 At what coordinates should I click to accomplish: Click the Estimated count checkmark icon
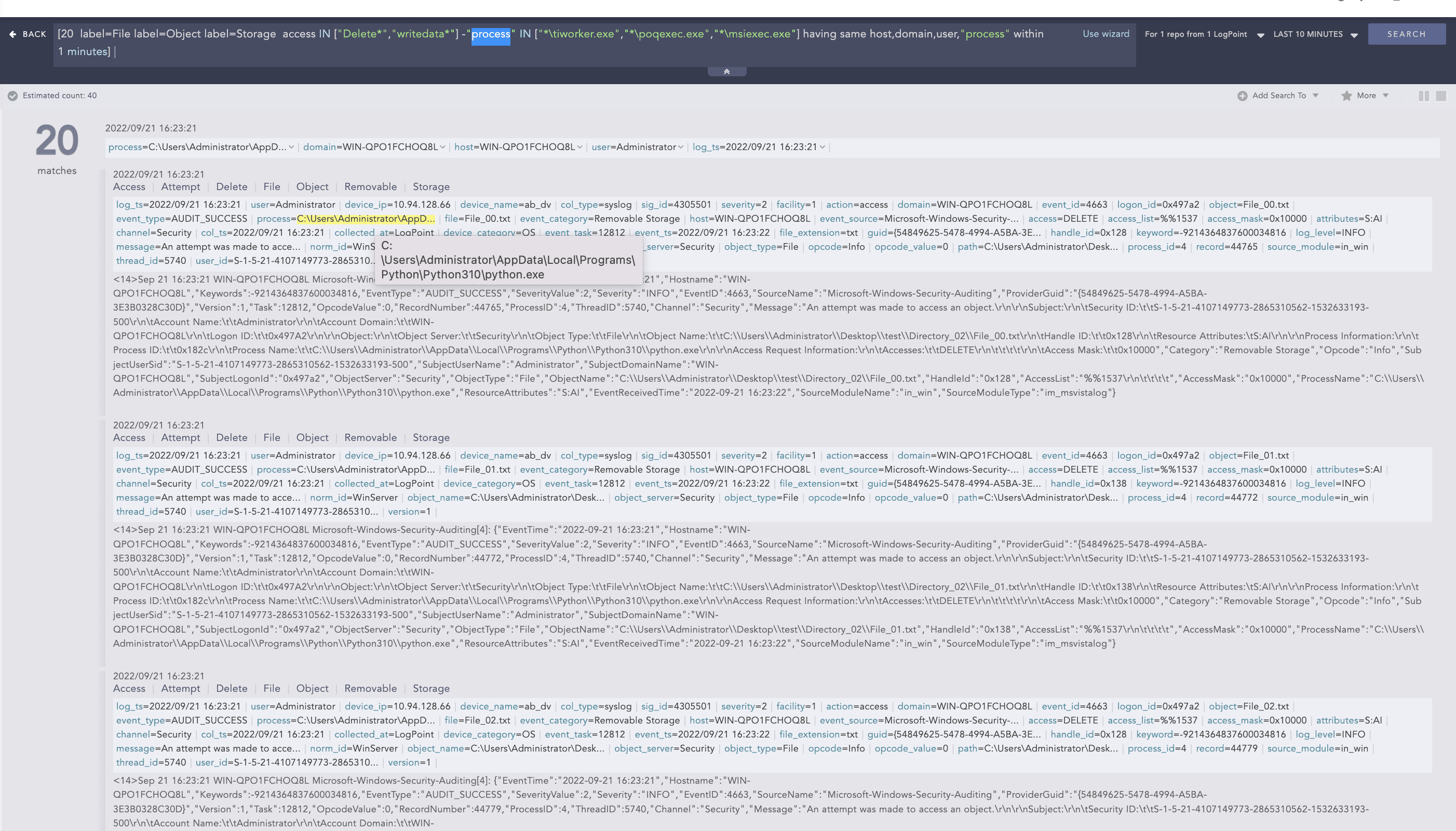tap(12, 96)
